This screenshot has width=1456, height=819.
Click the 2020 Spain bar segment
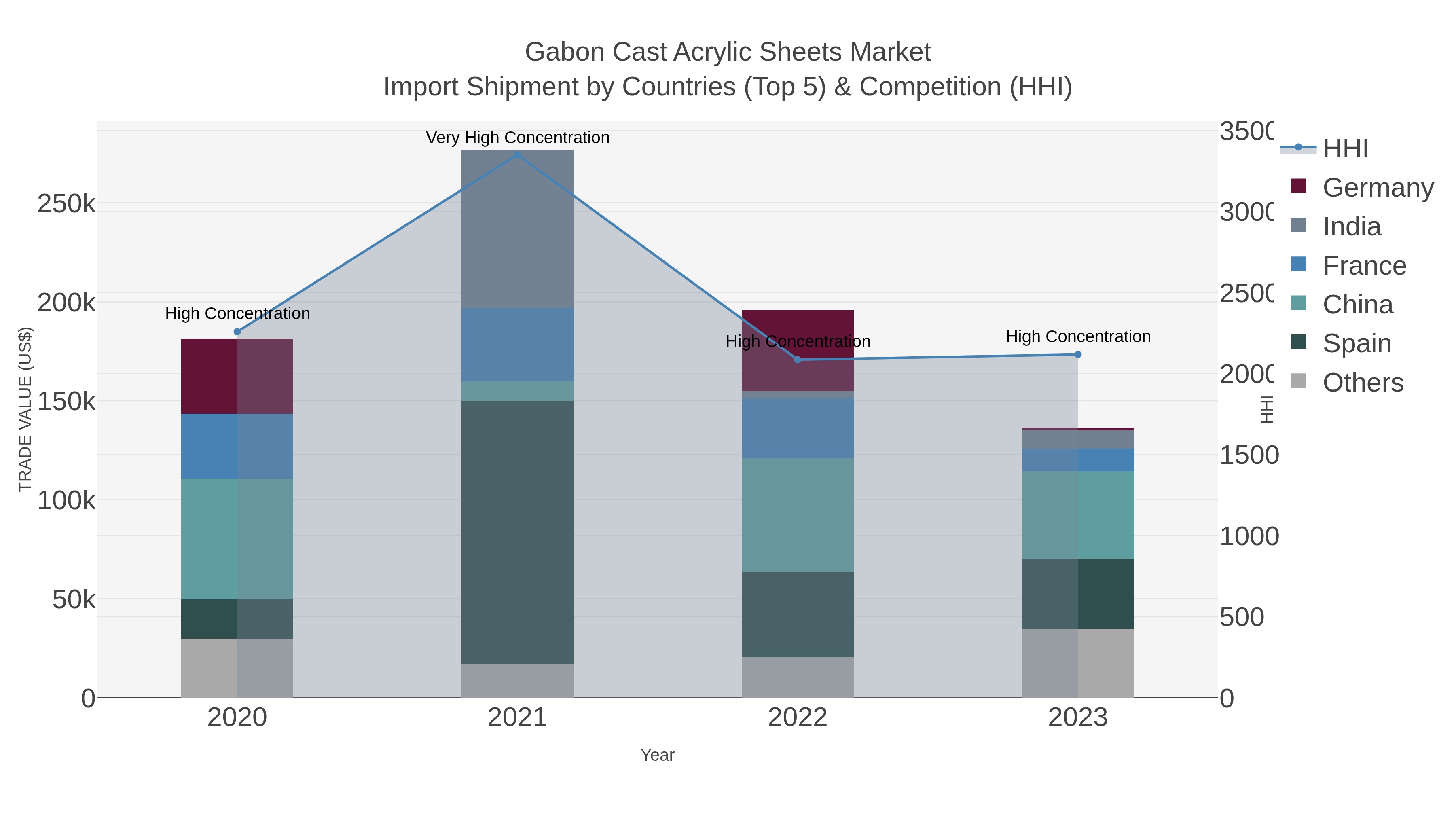[237, 619]
